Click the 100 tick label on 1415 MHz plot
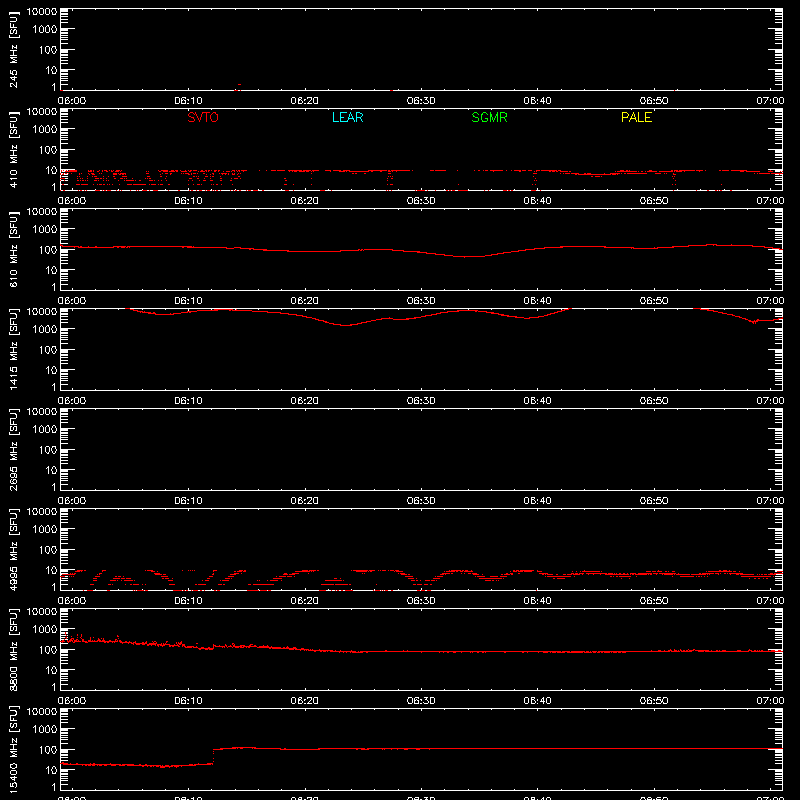This screenshot has height=800, width=800. (x=48, y=349)
